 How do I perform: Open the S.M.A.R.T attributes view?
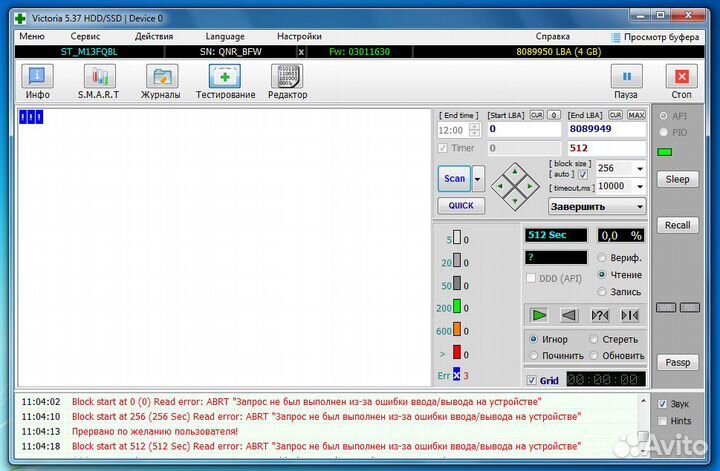click(x=99, y=82)
